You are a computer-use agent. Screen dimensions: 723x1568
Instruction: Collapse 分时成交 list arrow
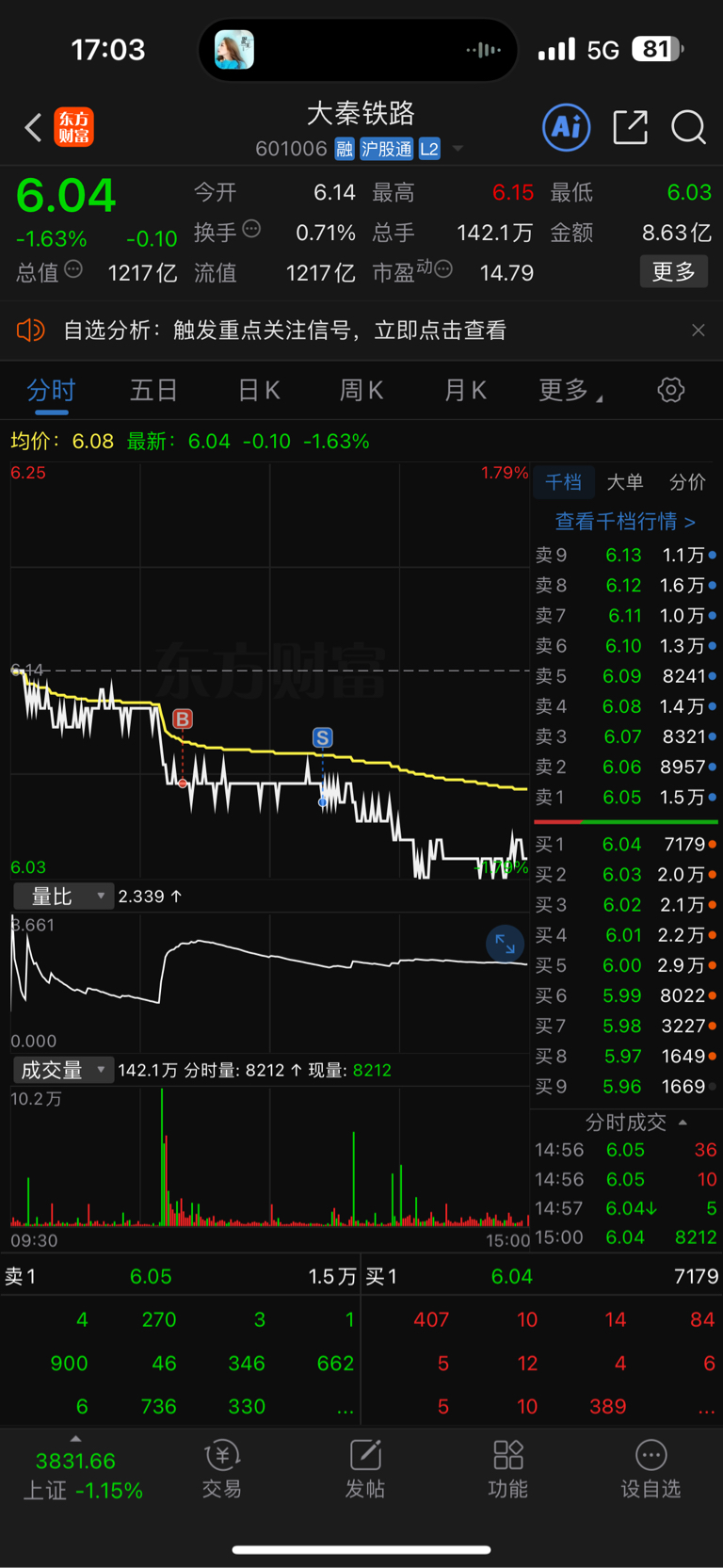point(683,1123)
